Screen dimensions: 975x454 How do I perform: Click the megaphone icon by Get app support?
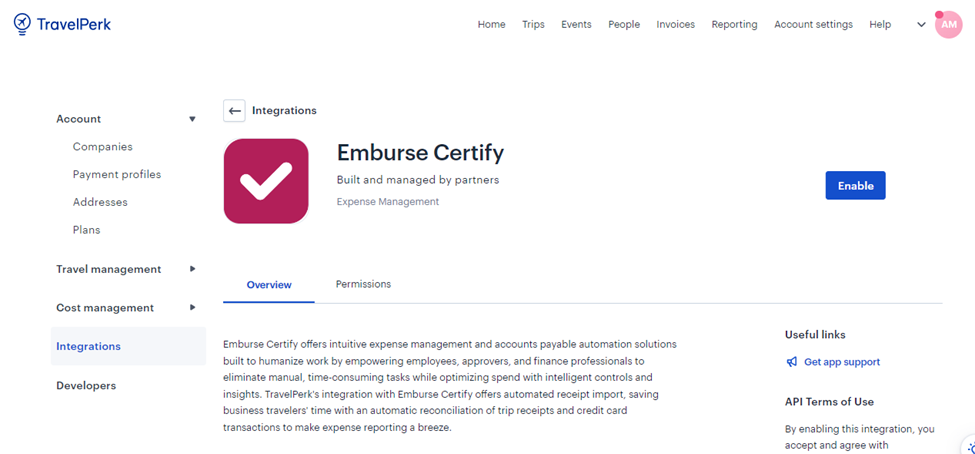pos(792,362)
